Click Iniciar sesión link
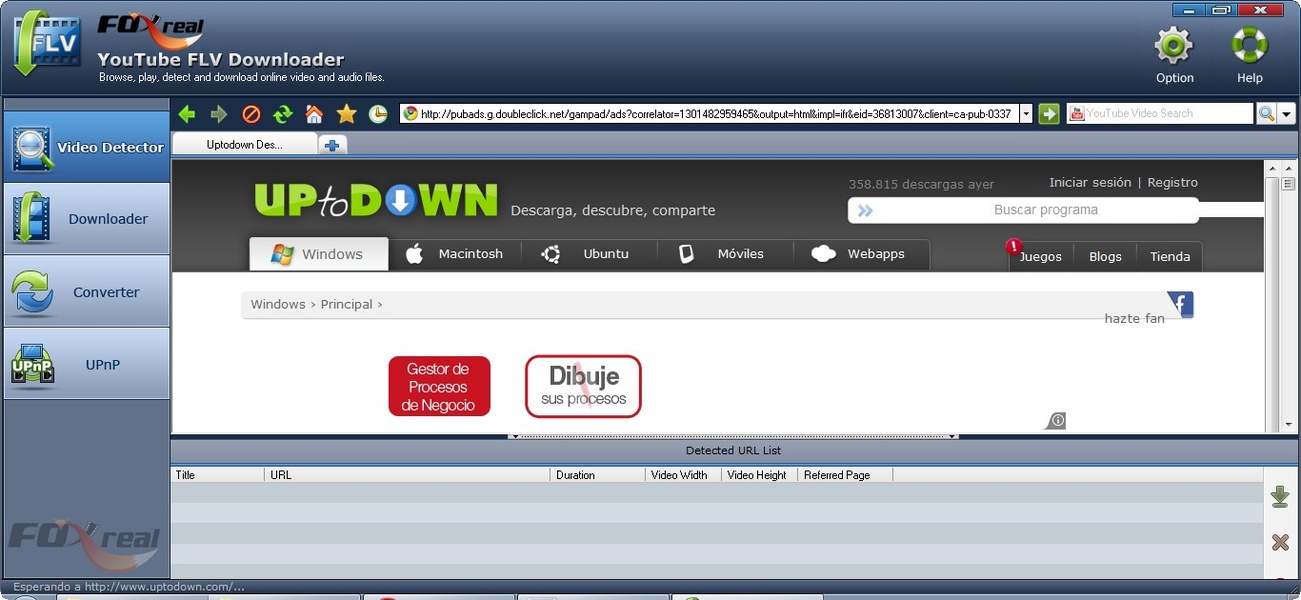The width and height of the screenshot is (1301, 600). coord(1090,182)
